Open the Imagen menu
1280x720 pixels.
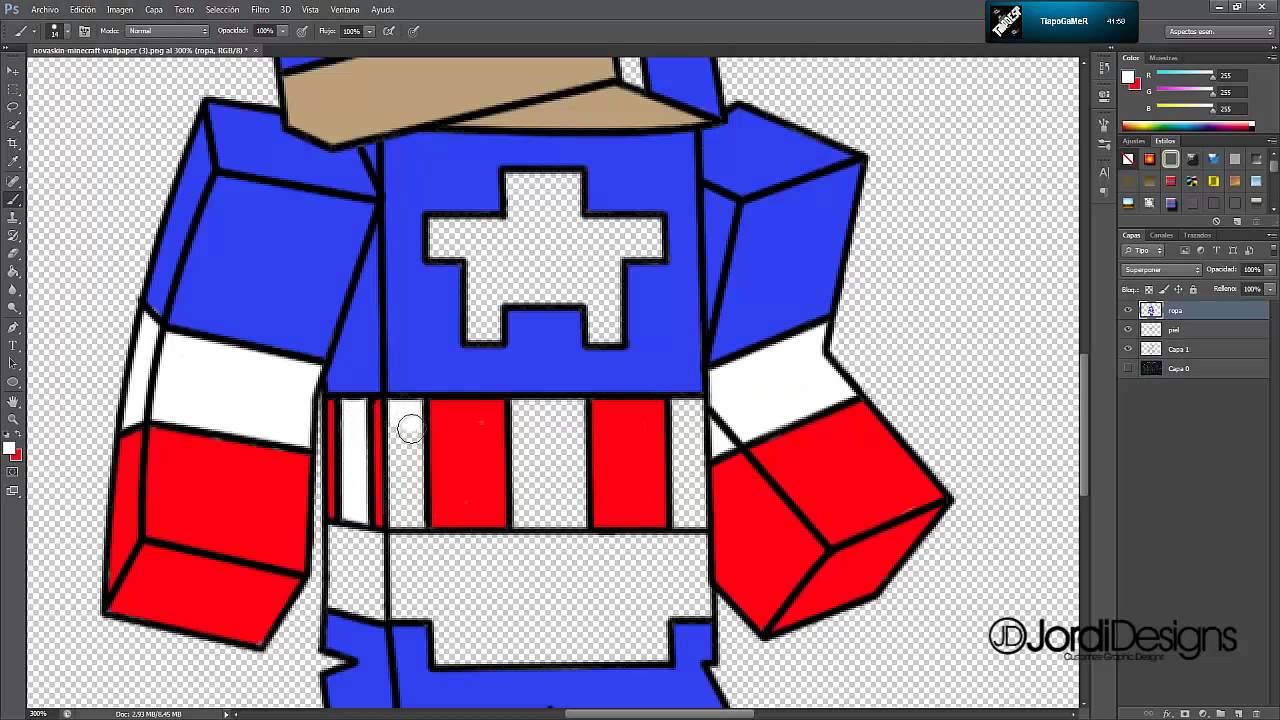pyautogui.click(x=120, y=9)
